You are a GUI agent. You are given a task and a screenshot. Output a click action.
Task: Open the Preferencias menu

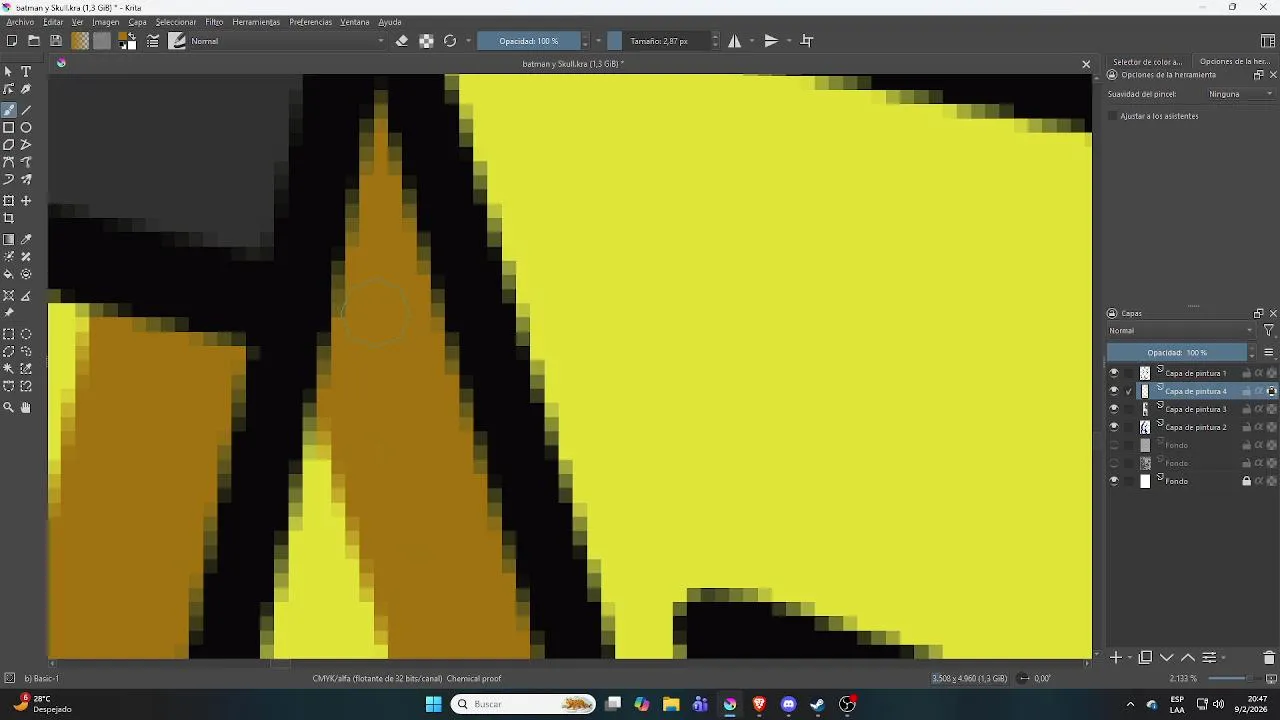click(310, 22)
